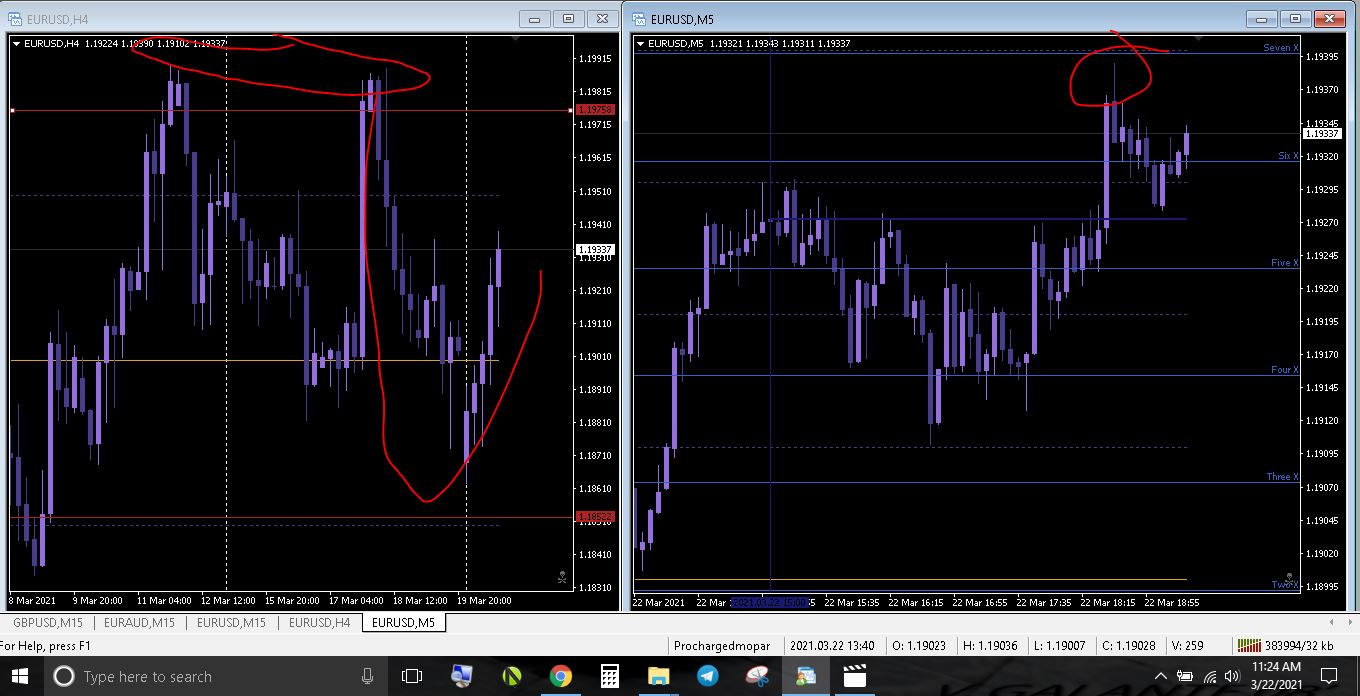Switch to the GBPUSD,M15 chart tab

(48, 622)
